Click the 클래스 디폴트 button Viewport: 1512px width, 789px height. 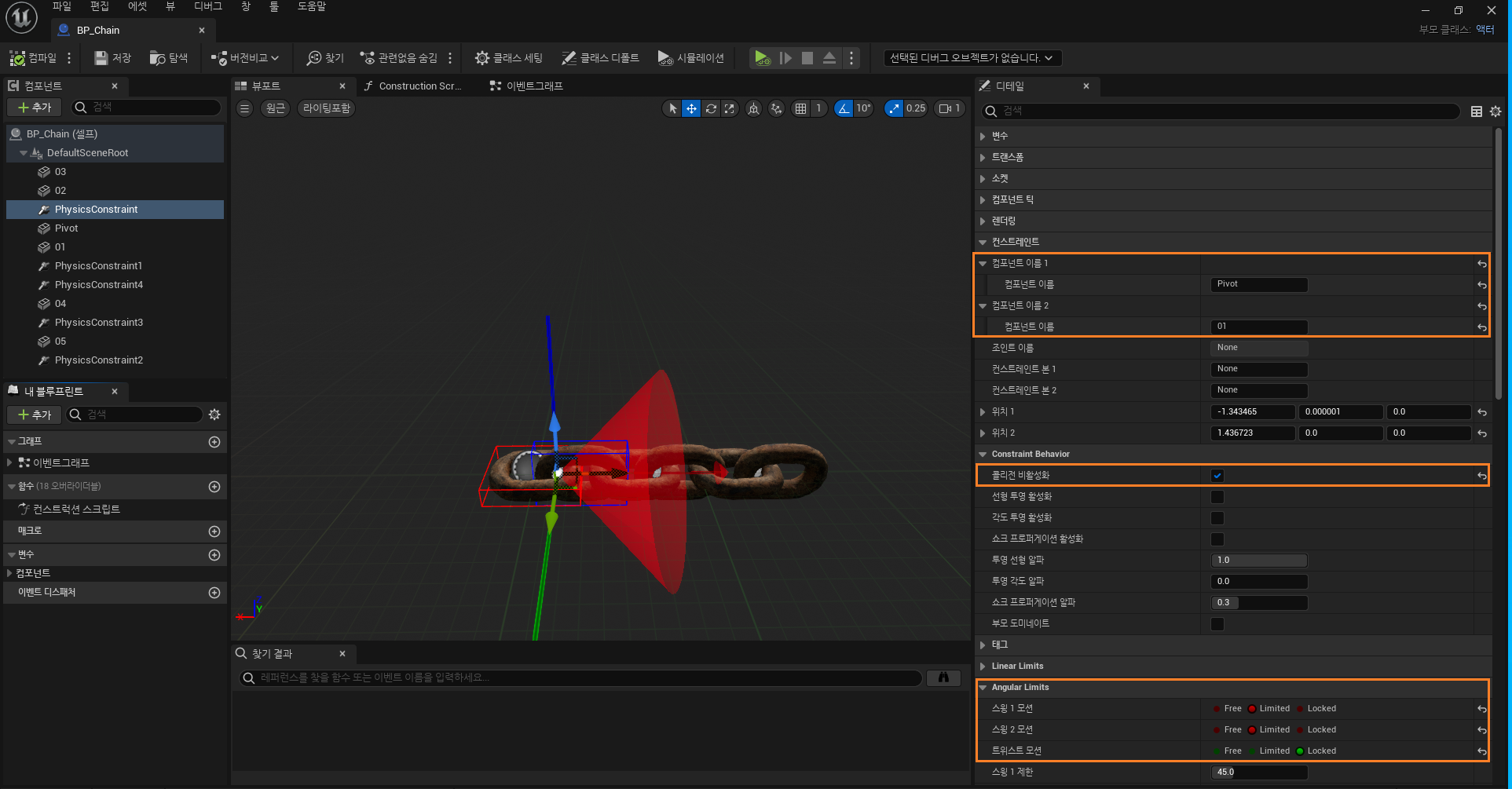[x=600, y=58]
